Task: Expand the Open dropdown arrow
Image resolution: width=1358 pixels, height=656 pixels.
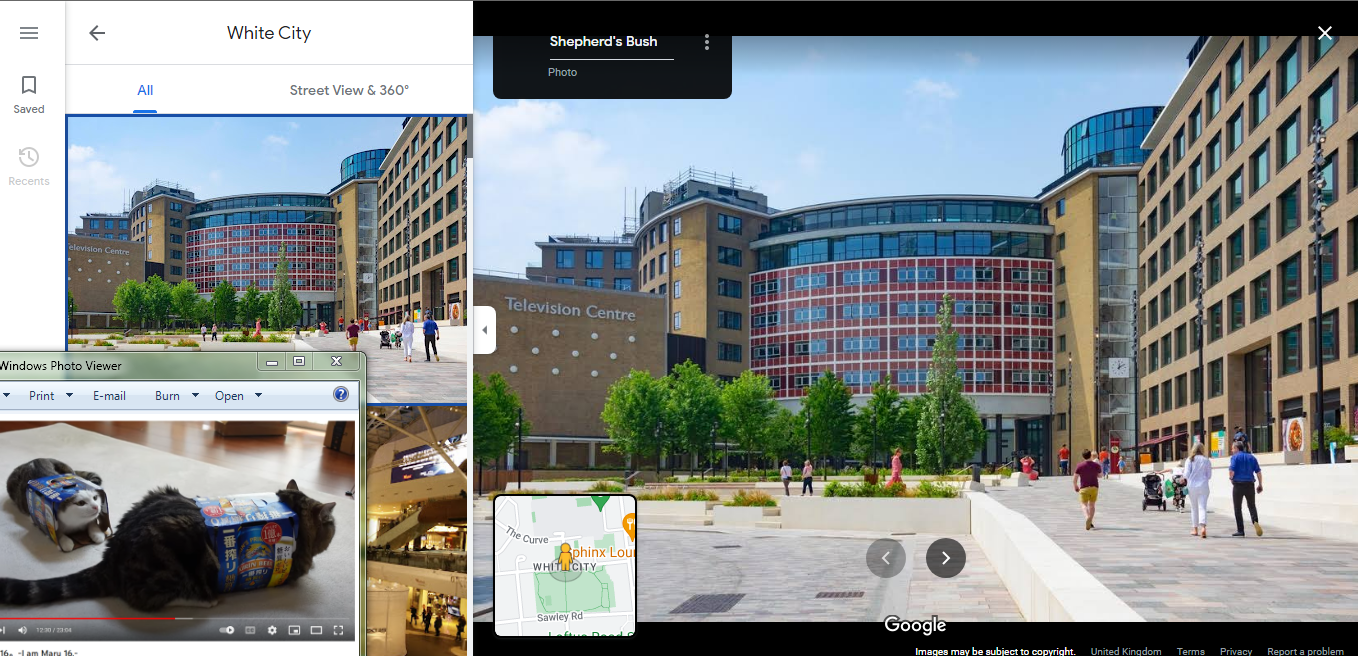Action: point(258,396)
